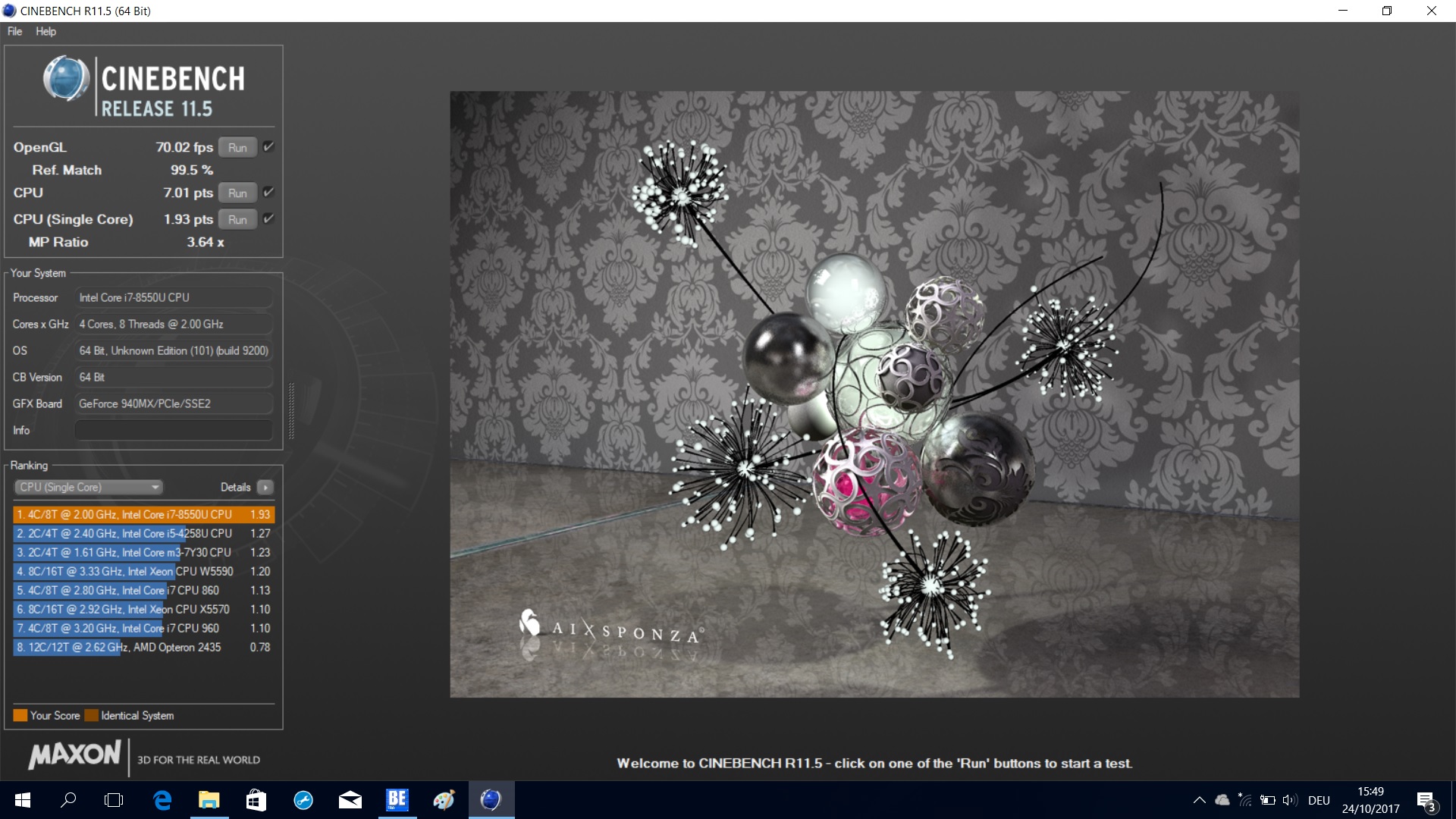This screenshot has height=819, width=1456.
Task: Run the OpenGL benchmark
Action: [237, 148]
